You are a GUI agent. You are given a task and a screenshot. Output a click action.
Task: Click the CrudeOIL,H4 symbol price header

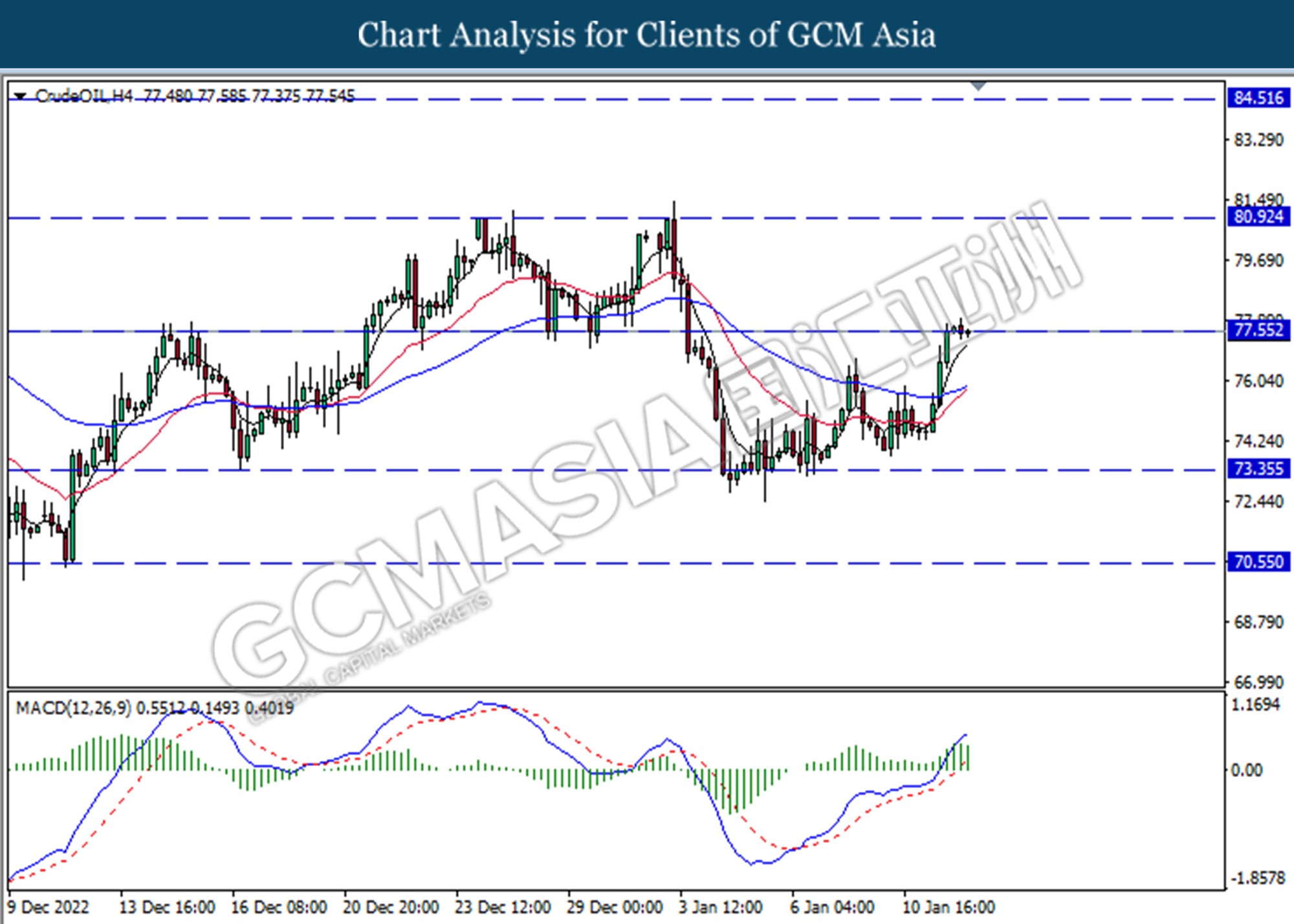[x=195, y=96]
